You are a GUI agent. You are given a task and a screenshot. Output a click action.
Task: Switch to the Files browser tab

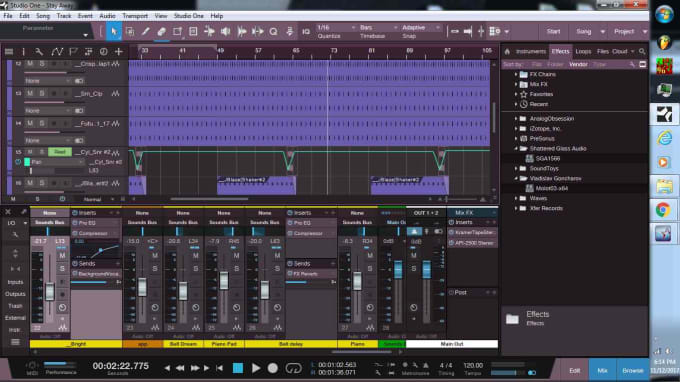[x=602, y=52]
